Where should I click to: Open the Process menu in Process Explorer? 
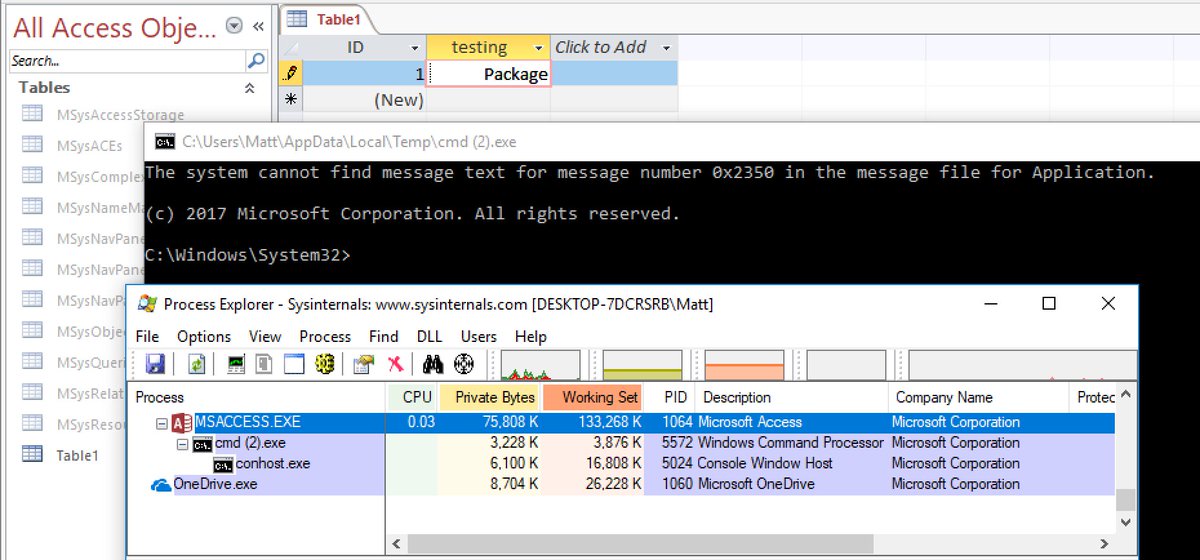pyautogui.click(x=325, y=337)
